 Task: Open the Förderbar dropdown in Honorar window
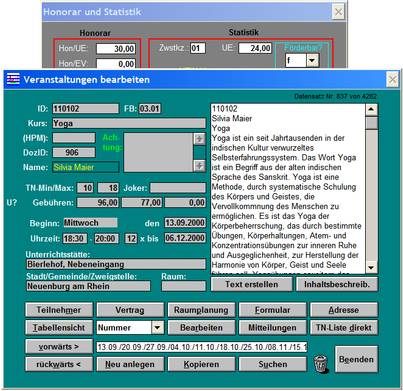[x=312, y=60]
